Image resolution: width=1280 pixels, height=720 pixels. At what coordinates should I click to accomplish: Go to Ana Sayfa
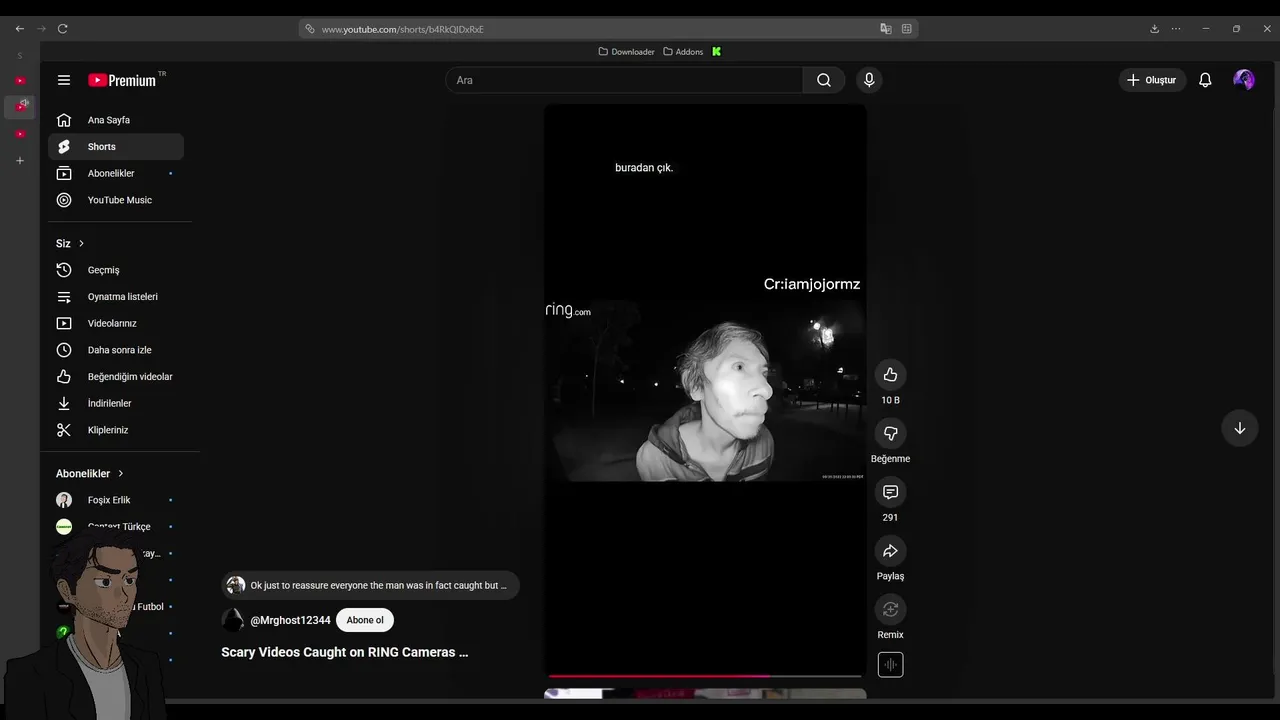tap(116, 120)
